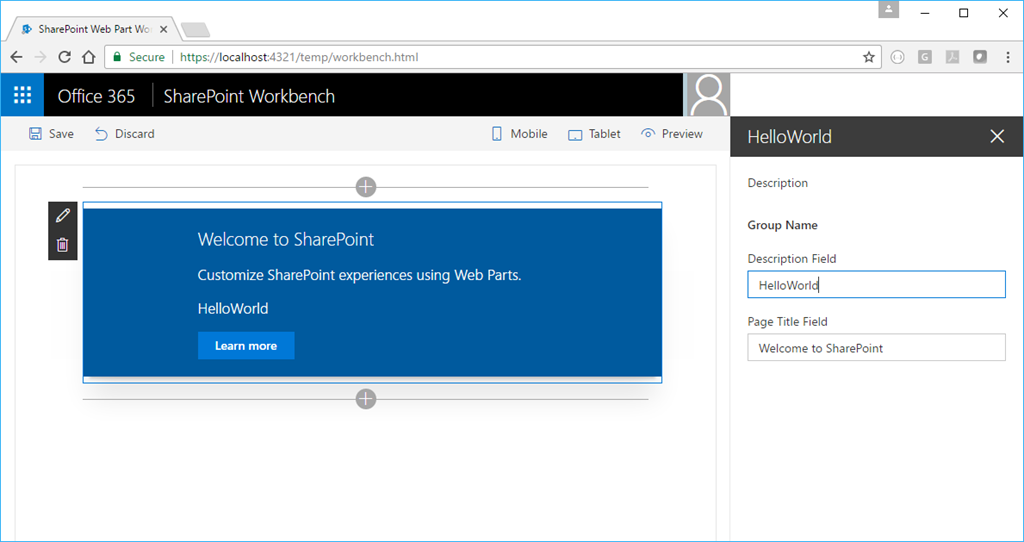Open the Office 365 app launcher waffle
1024x542 pixels.
pos(22,95)
